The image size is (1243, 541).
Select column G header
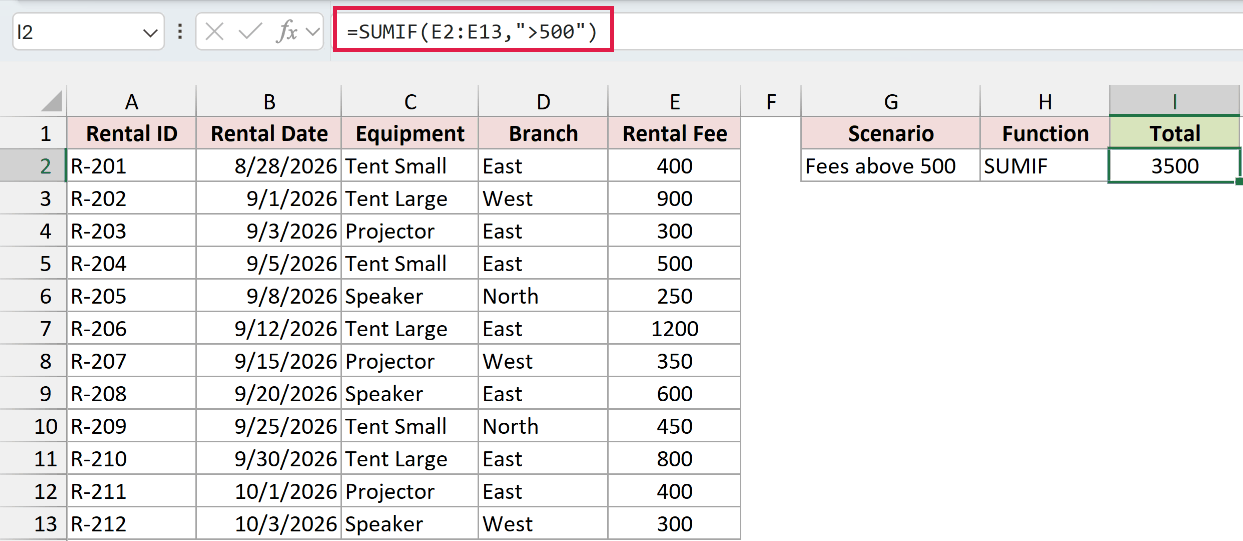(x=891, y=101)
